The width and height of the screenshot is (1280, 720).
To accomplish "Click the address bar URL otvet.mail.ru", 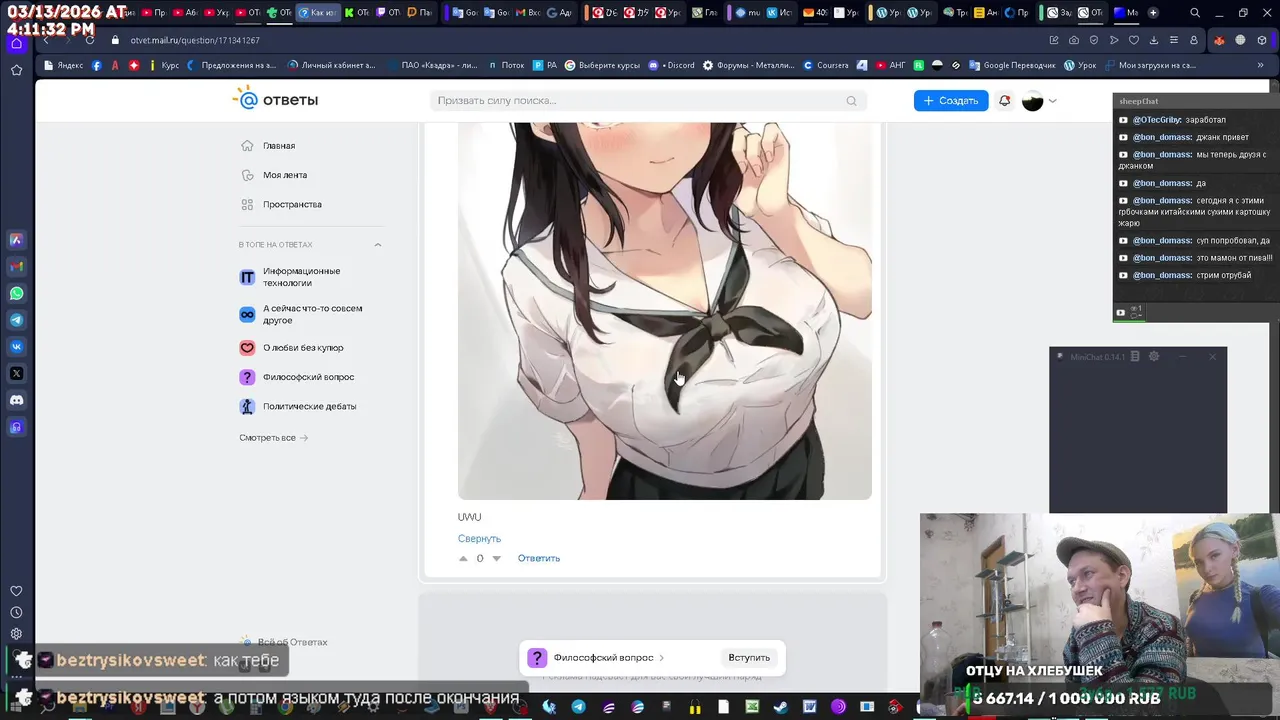I will (195, 40).
